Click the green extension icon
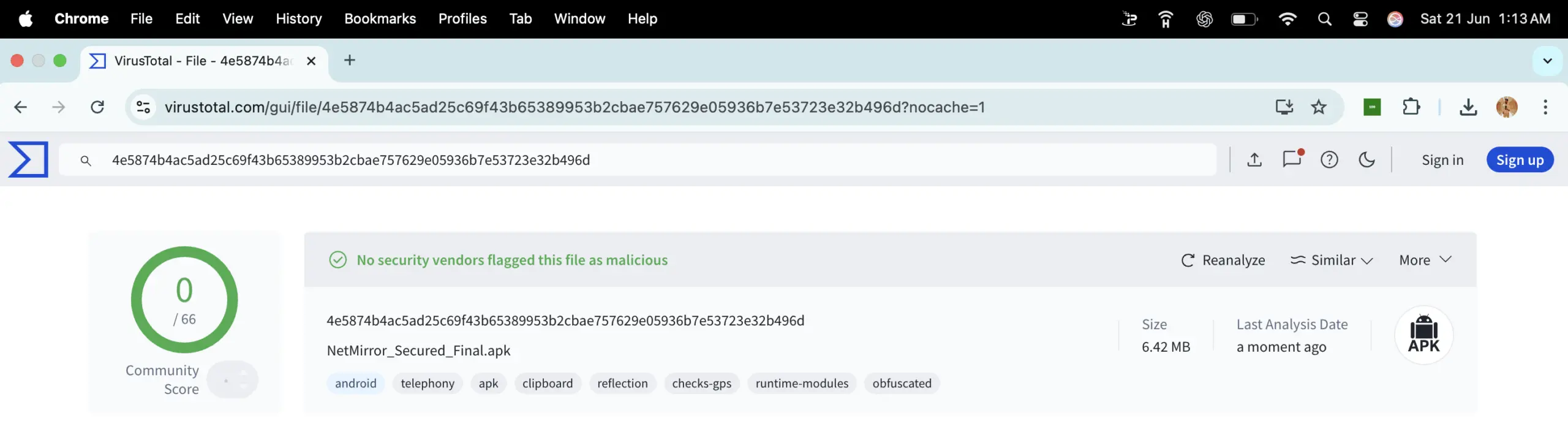Screen dimensions: 1568x440 (1372, 107)
